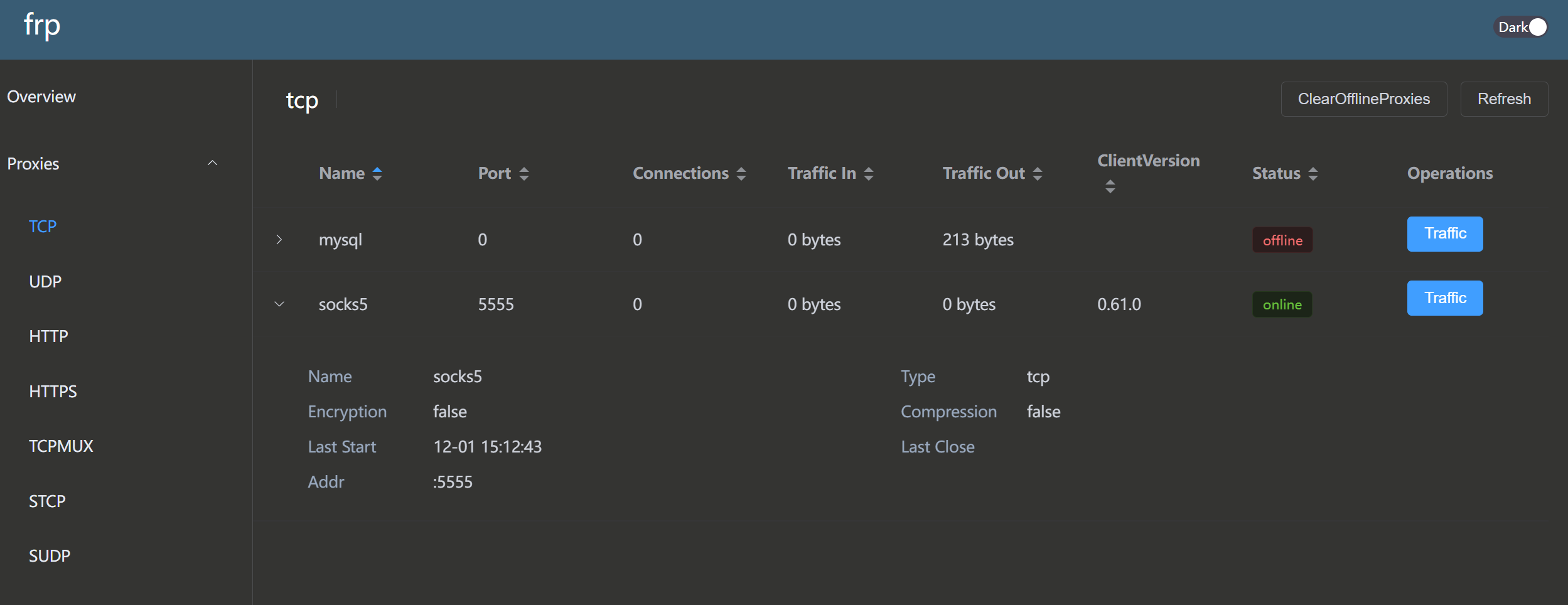Sort by Traffic In sort icon

869,174
